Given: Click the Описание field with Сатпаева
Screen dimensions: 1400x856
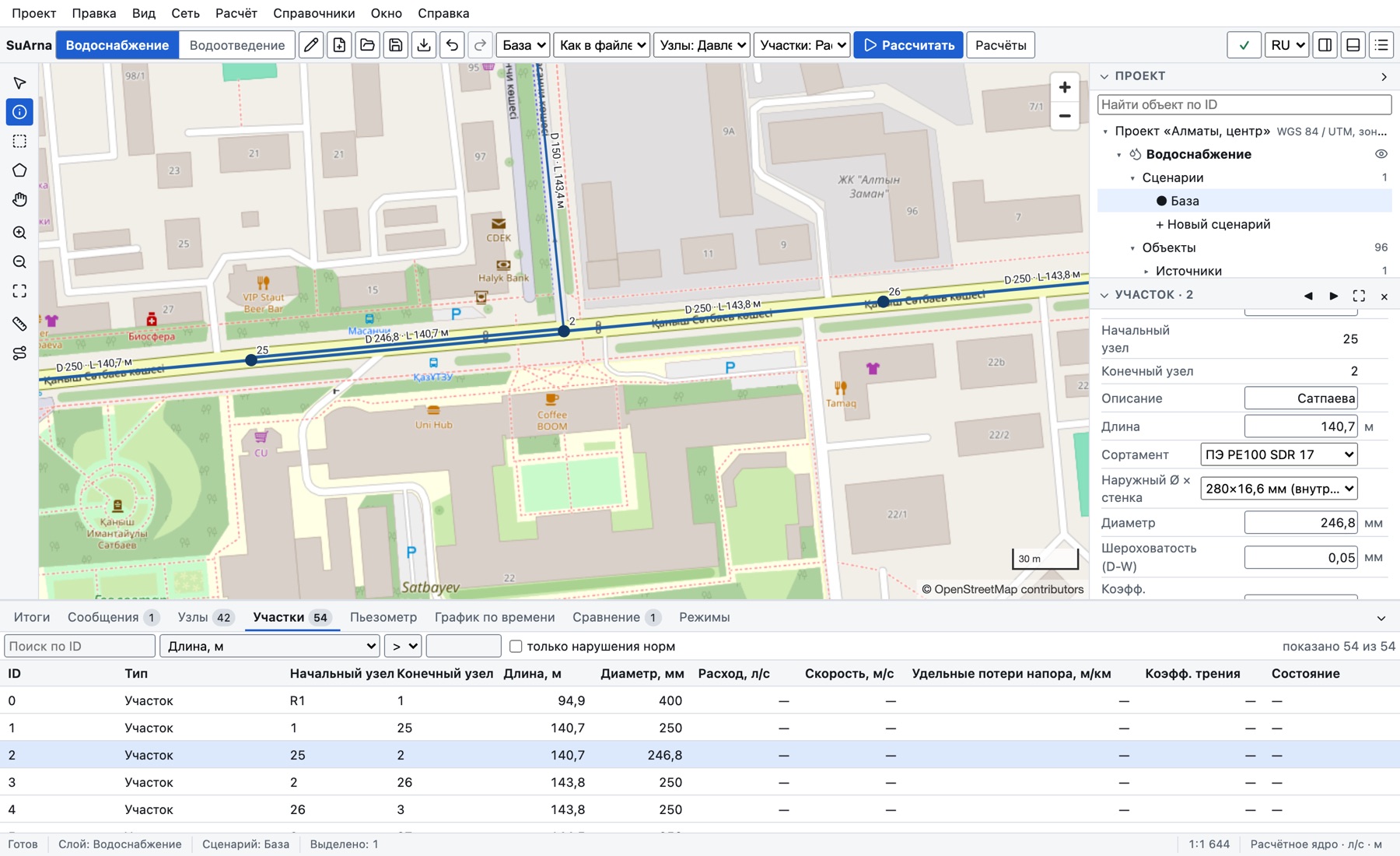Looking at the screenshot, I should pos(1300,398).
